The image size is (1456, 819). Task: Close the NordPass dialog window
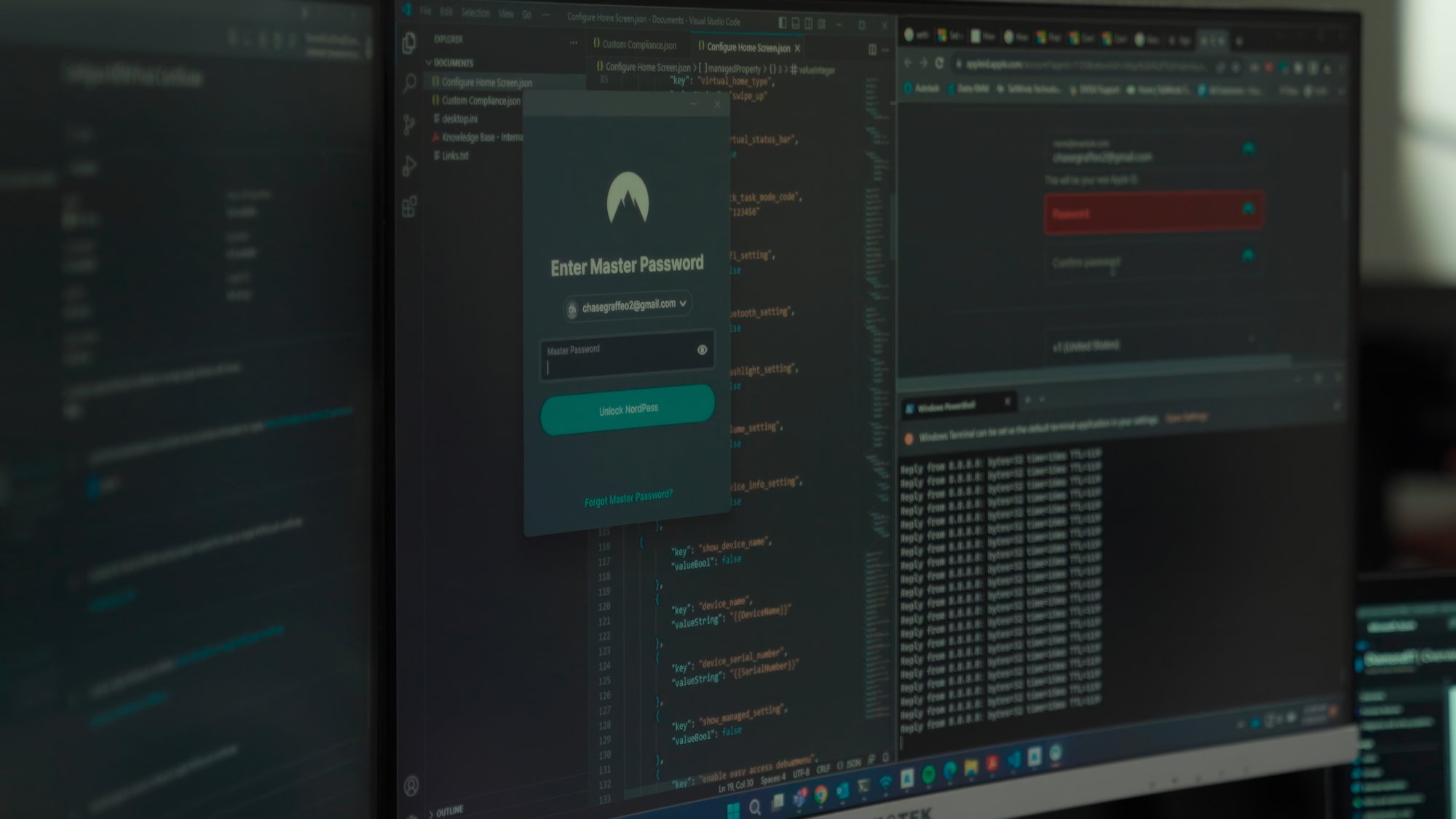click(x=717, y=104)
